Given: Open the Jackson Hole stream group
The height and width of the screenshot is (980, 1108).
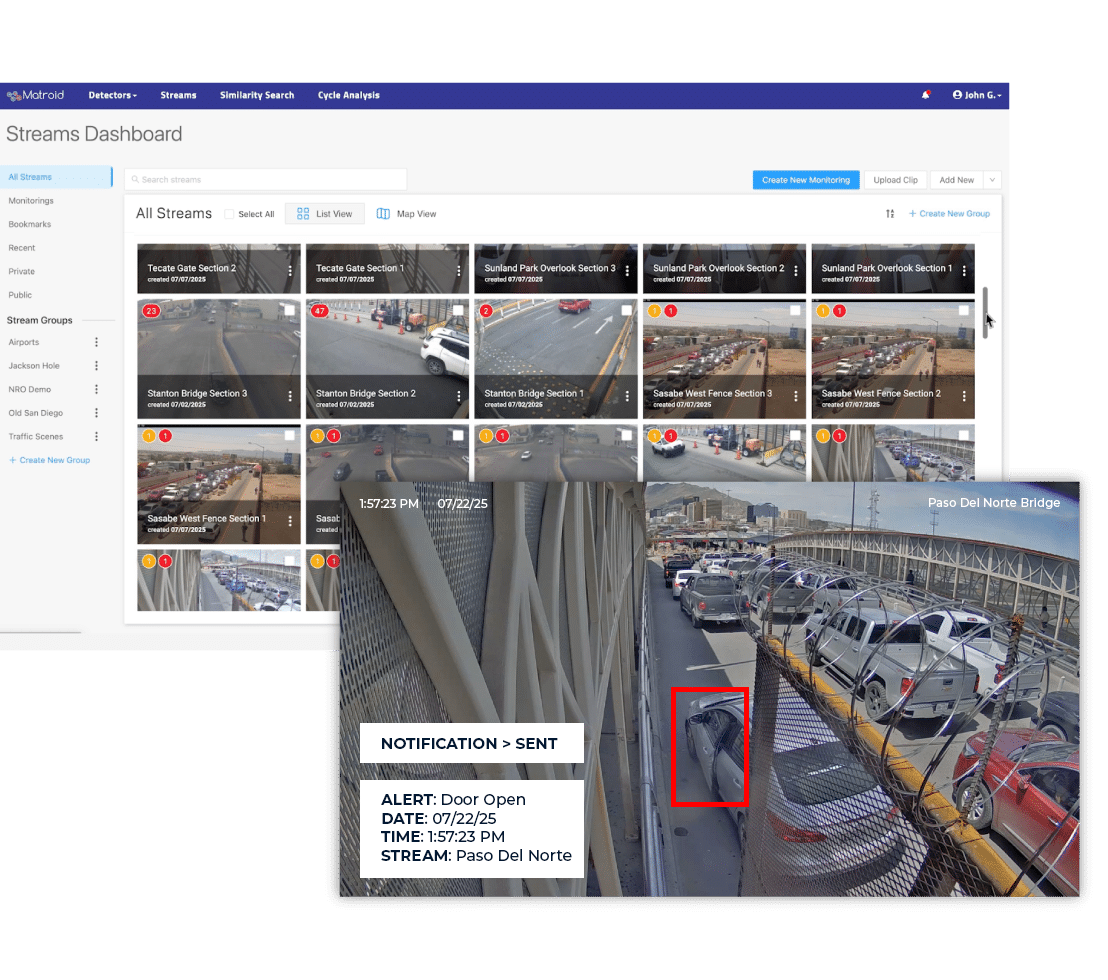Looking at the screenshot, I should click(34, 365).
